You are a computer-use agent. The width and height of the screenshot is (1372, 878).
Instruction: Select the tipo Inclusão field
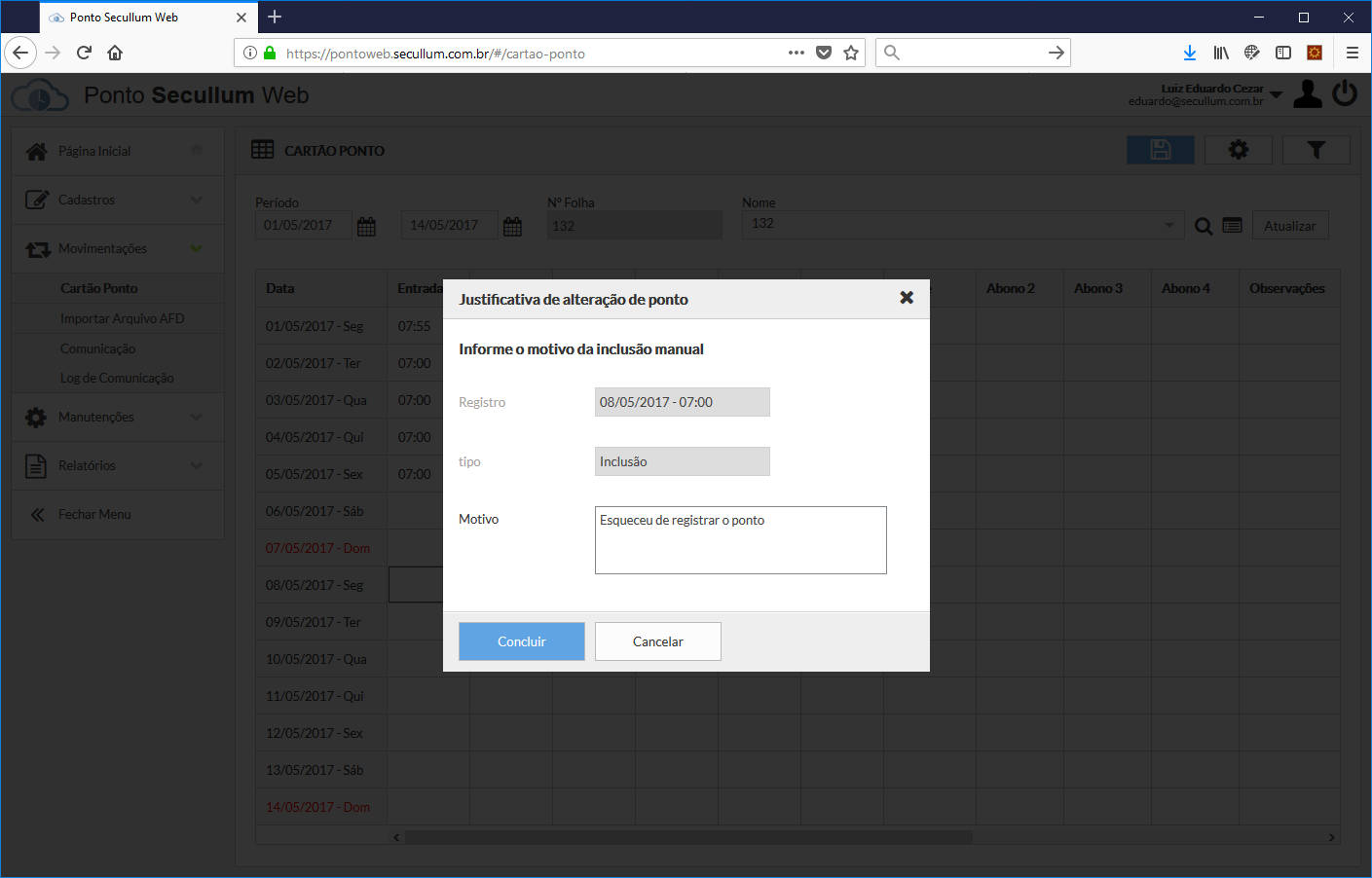click(683, 461)
